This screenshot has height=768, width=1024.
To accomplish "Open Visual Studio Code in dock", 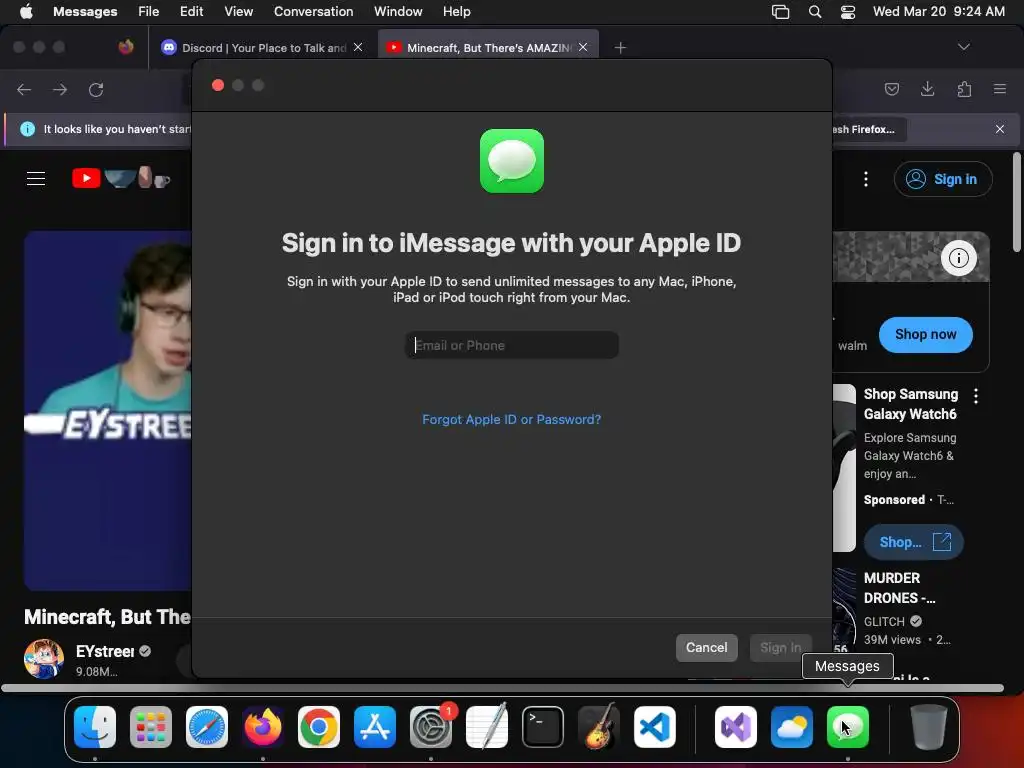I will pos(654,727).
